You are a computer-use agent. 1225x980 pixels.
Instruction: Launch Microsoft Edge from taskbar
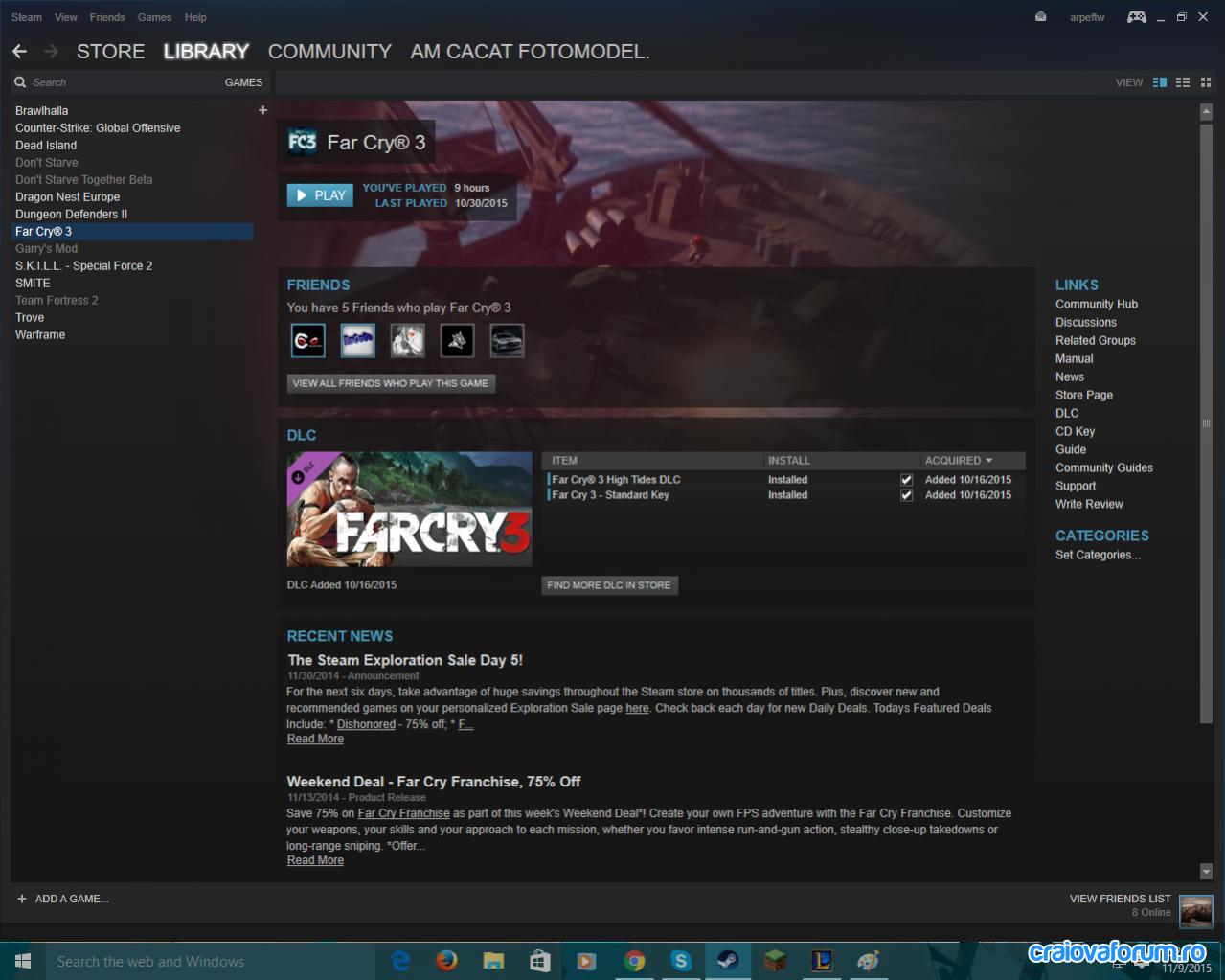pyautogui.click(x=401, y=961)
